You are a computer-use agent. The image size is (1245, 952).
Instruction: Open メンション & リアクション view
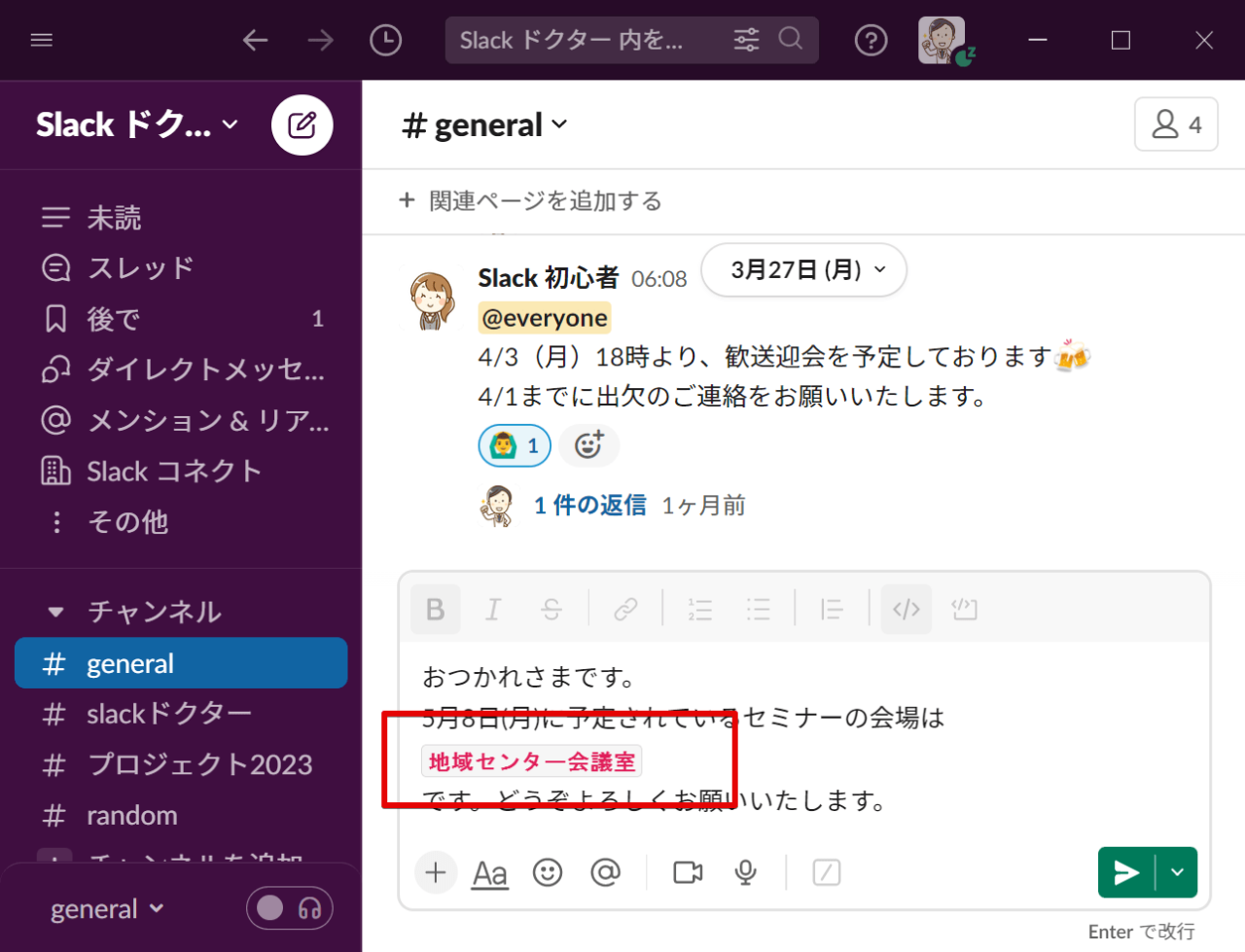click(181, 420)
